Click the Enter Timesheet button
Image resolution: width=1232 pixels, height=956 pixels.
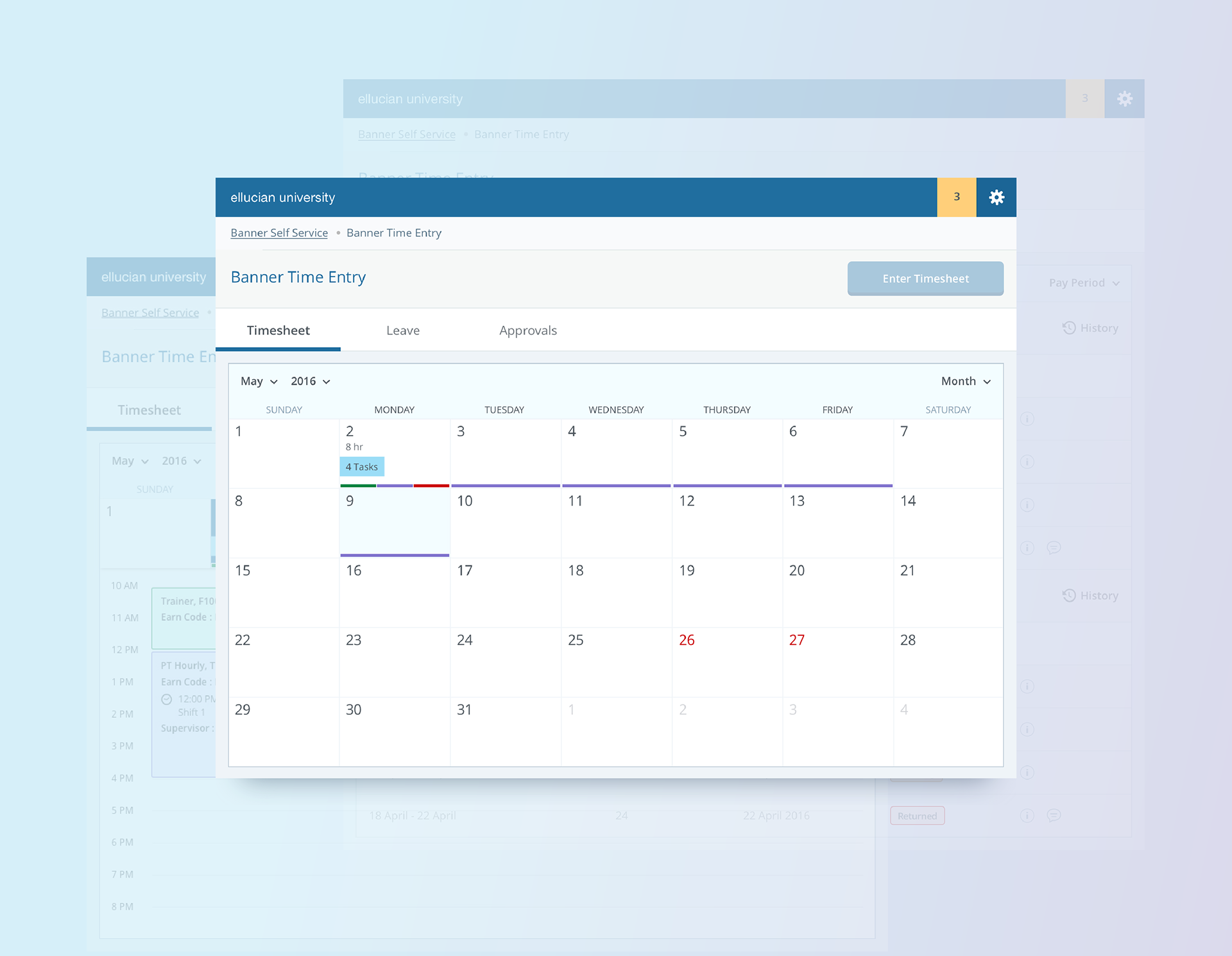pos(925,278)
